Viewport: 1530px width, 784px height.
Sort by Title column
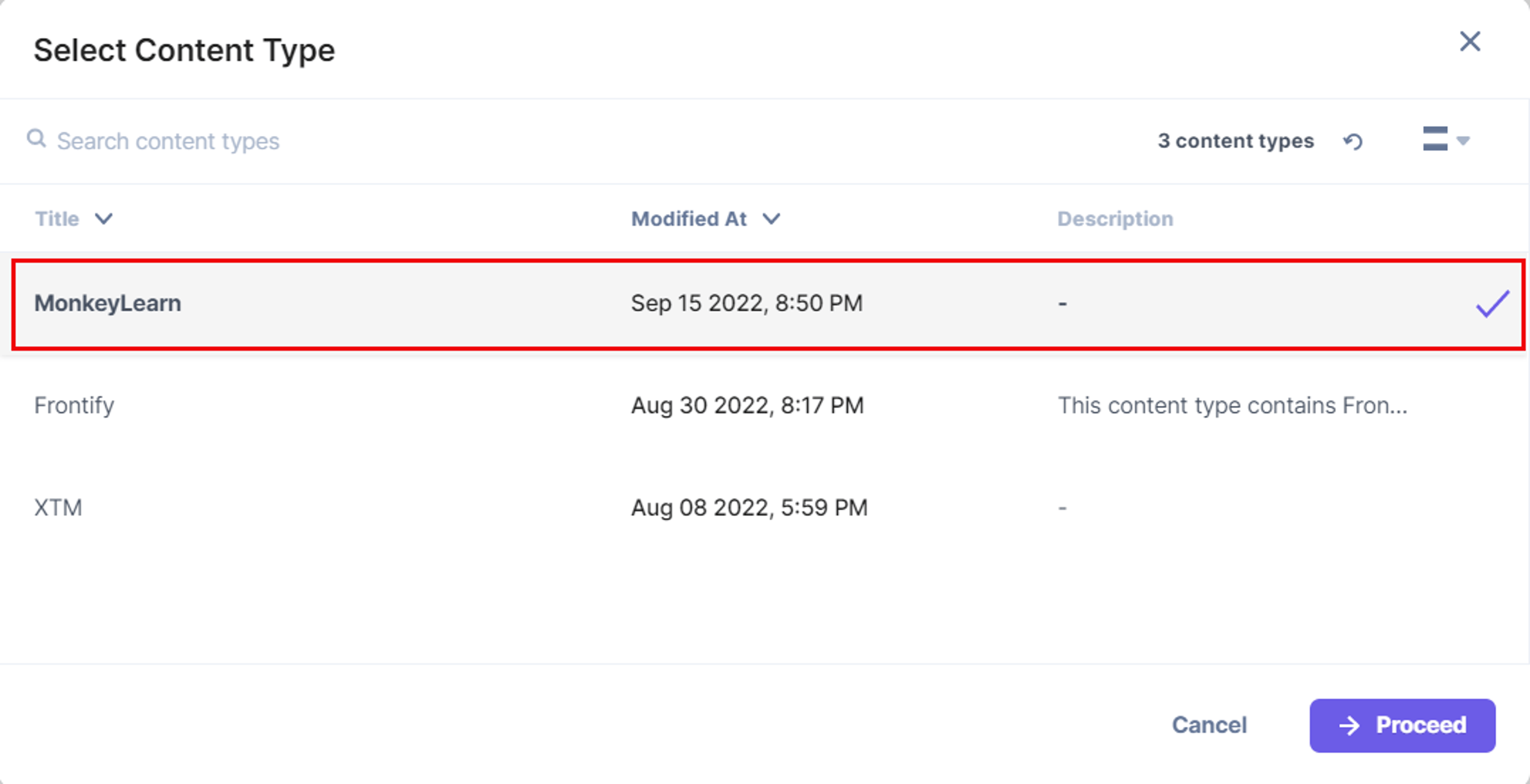tap(74, 219)
